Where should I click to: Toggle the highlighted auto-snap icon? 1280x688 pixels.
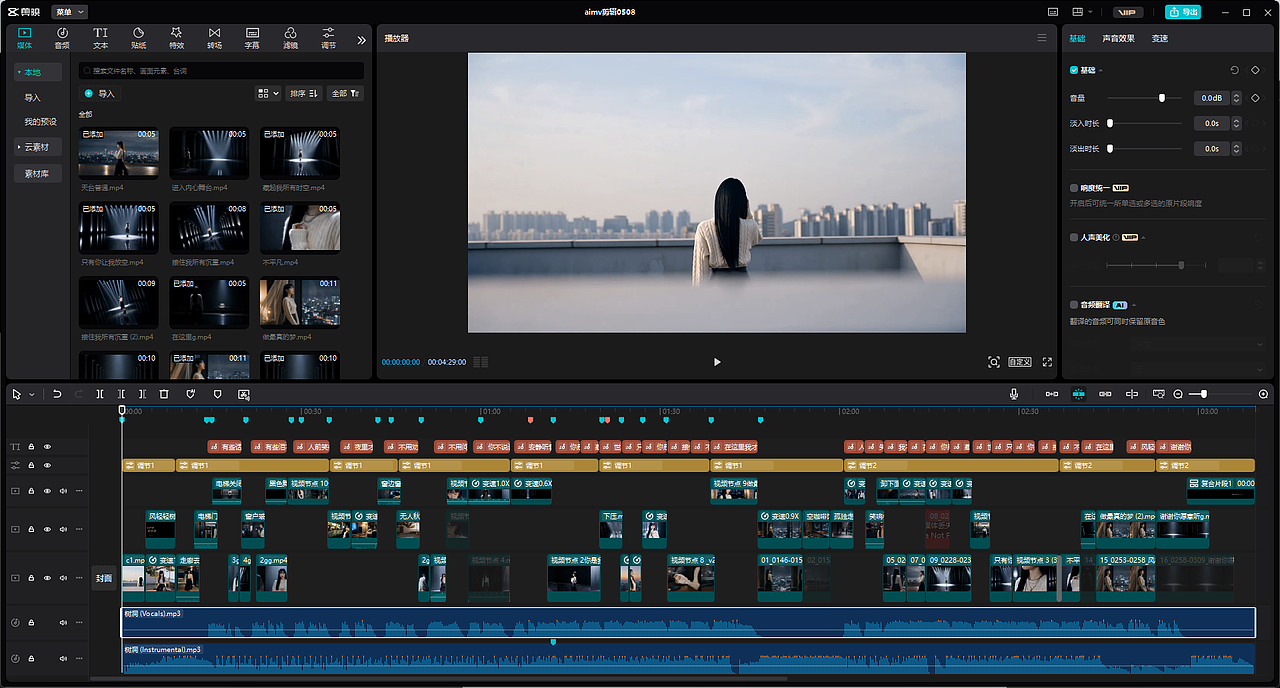click(1078, 394)
